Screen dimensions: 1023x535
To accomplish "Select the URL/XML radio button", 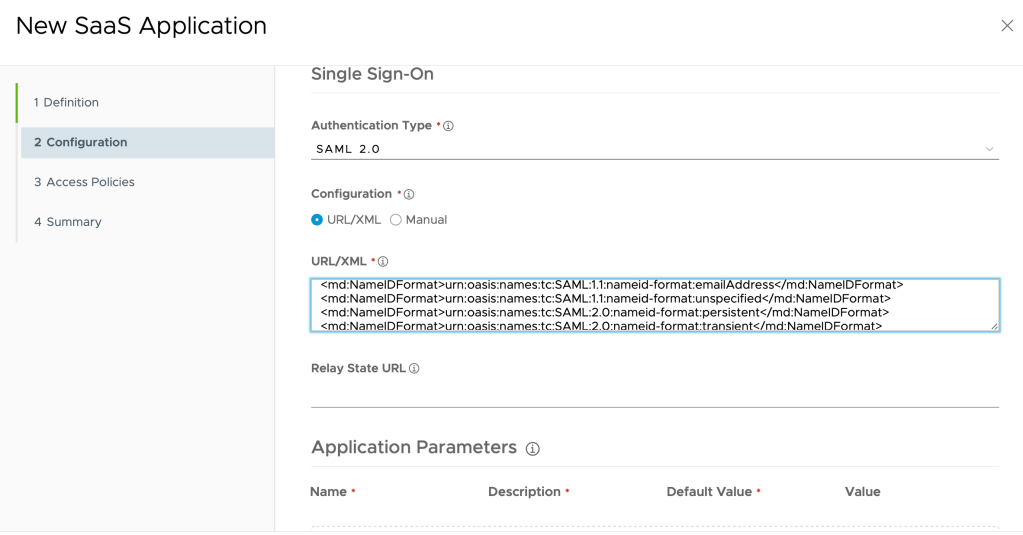I will 317,220.
